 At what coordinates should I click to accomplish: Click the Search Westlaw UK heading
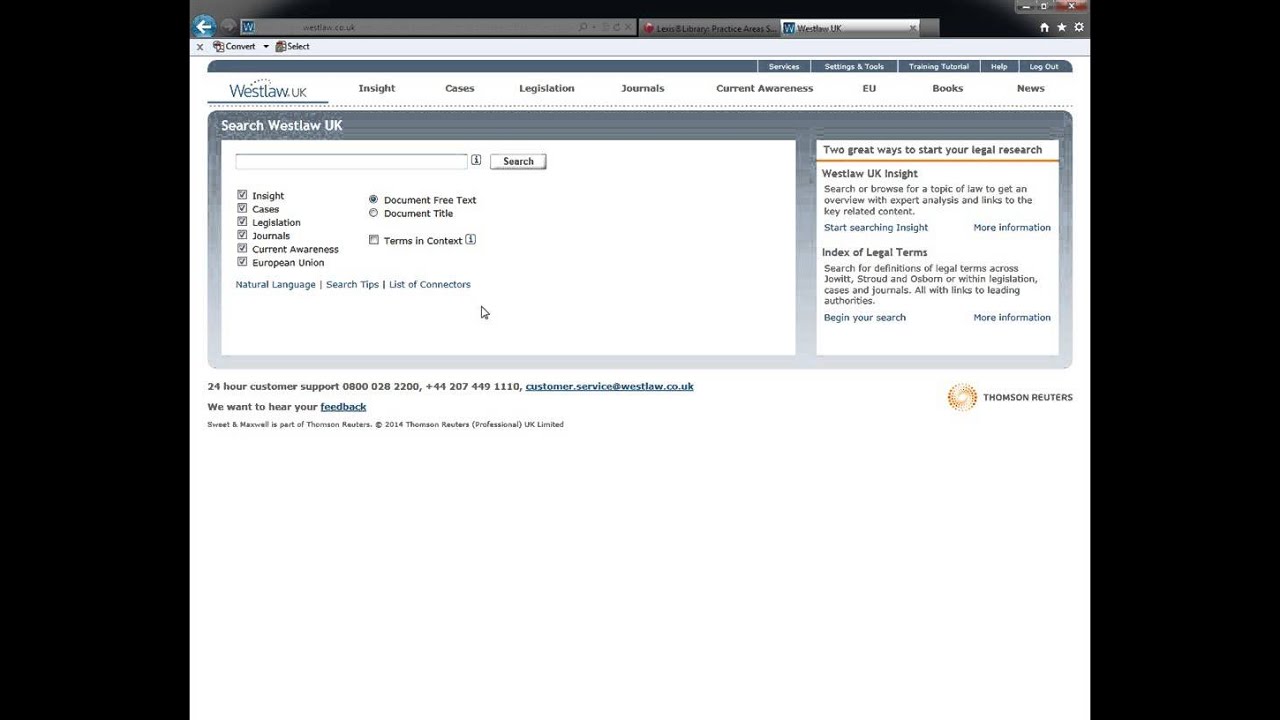tap(281, 125)
